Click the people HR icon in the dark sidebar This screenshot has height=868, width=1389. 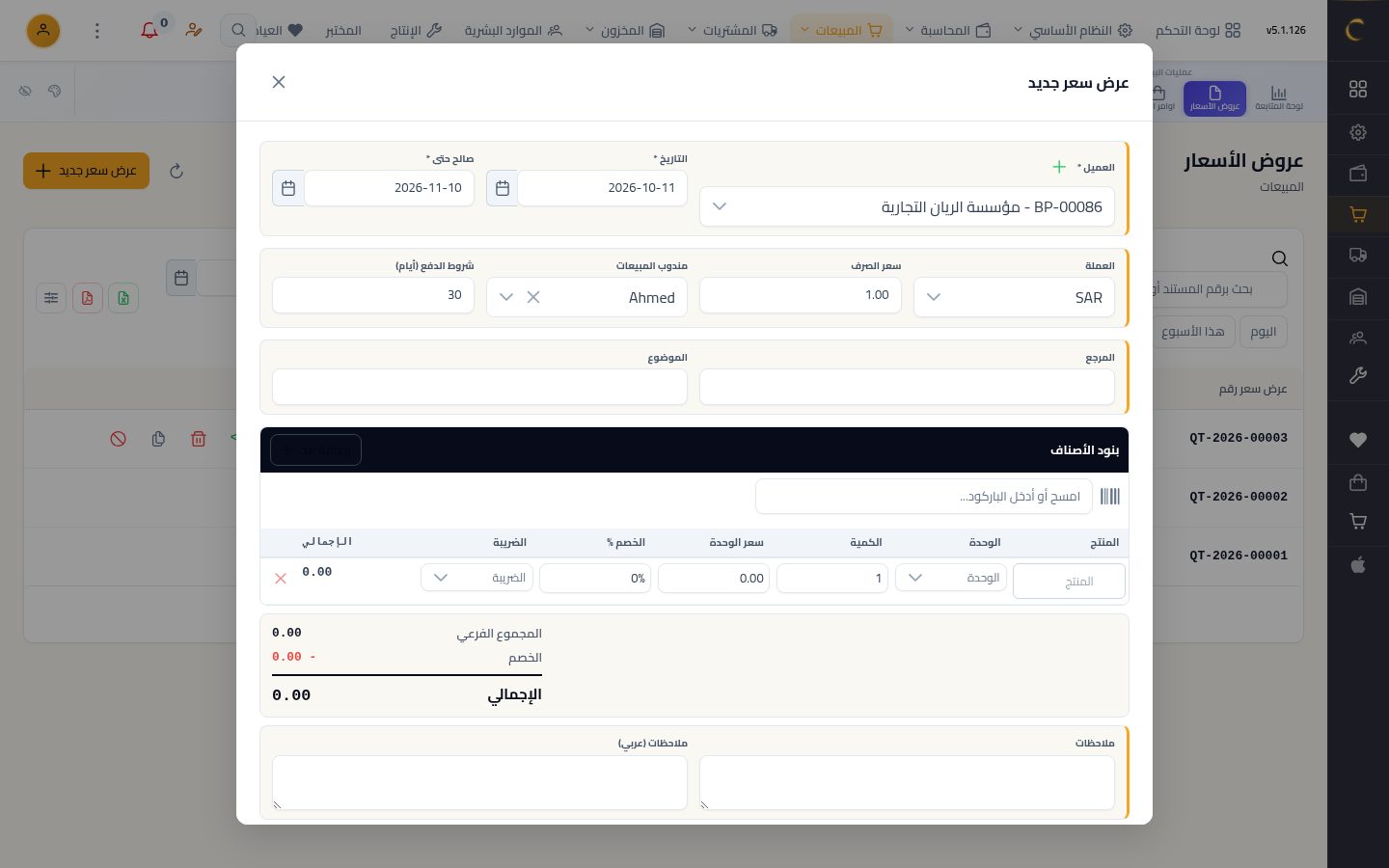tap(1358, 339)
